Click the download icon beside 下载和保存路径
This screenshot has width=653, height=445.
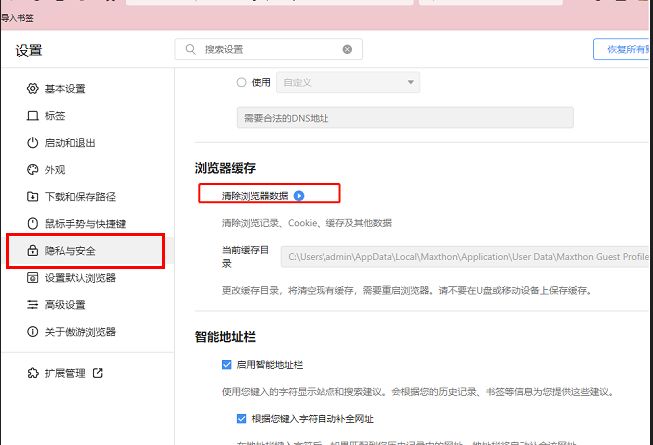click(33, 197)
